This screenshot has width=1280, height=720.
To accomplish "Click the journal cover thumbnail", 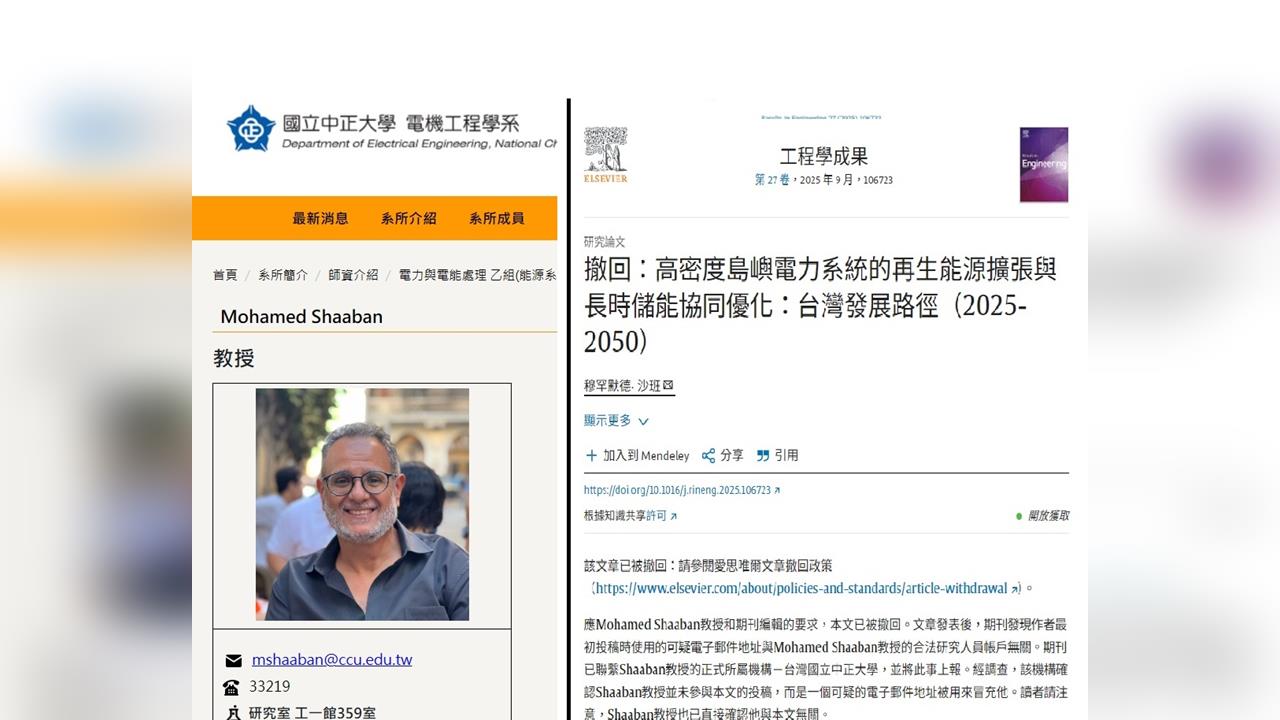I will point(1043,164).
